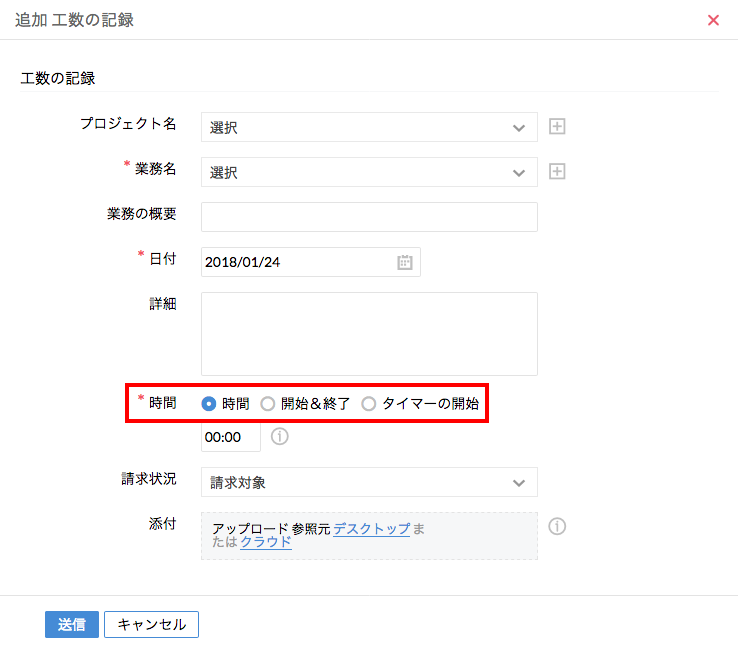The image size is (738, 652).
Task: Expand the 業務名 selection dropdown
Action: pos(369,172)
